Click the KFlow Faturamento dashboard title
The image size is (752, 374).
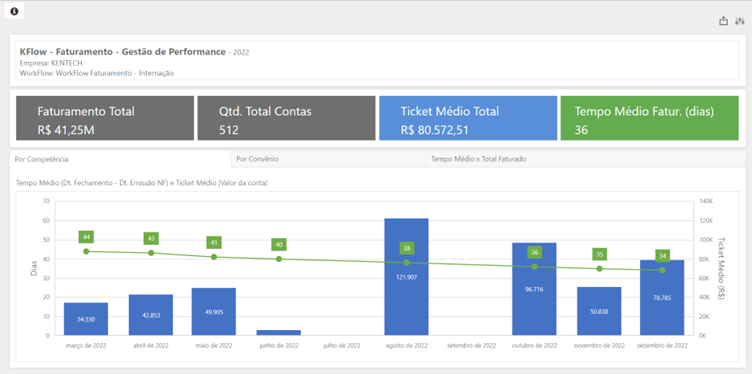pyautogui.click(x=123, y=52)
